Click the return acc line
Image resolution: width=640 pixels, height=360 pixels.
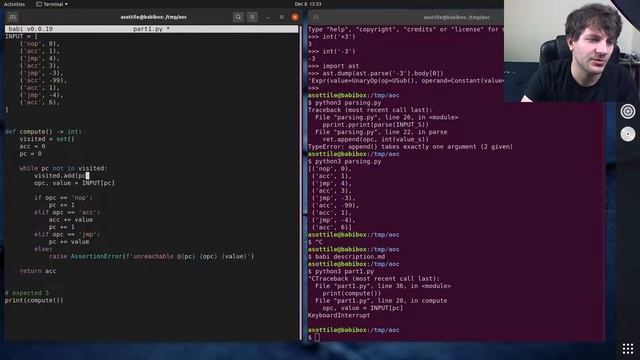click(38, 271)
